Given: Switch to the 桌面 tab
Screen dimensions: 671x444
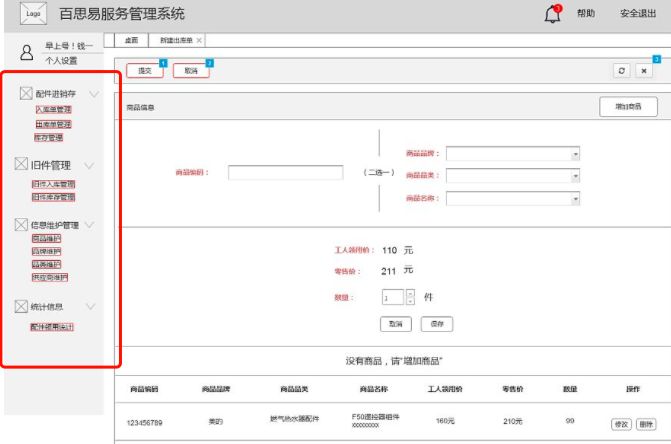Looking at the screenshot, I should click(131, 40).
